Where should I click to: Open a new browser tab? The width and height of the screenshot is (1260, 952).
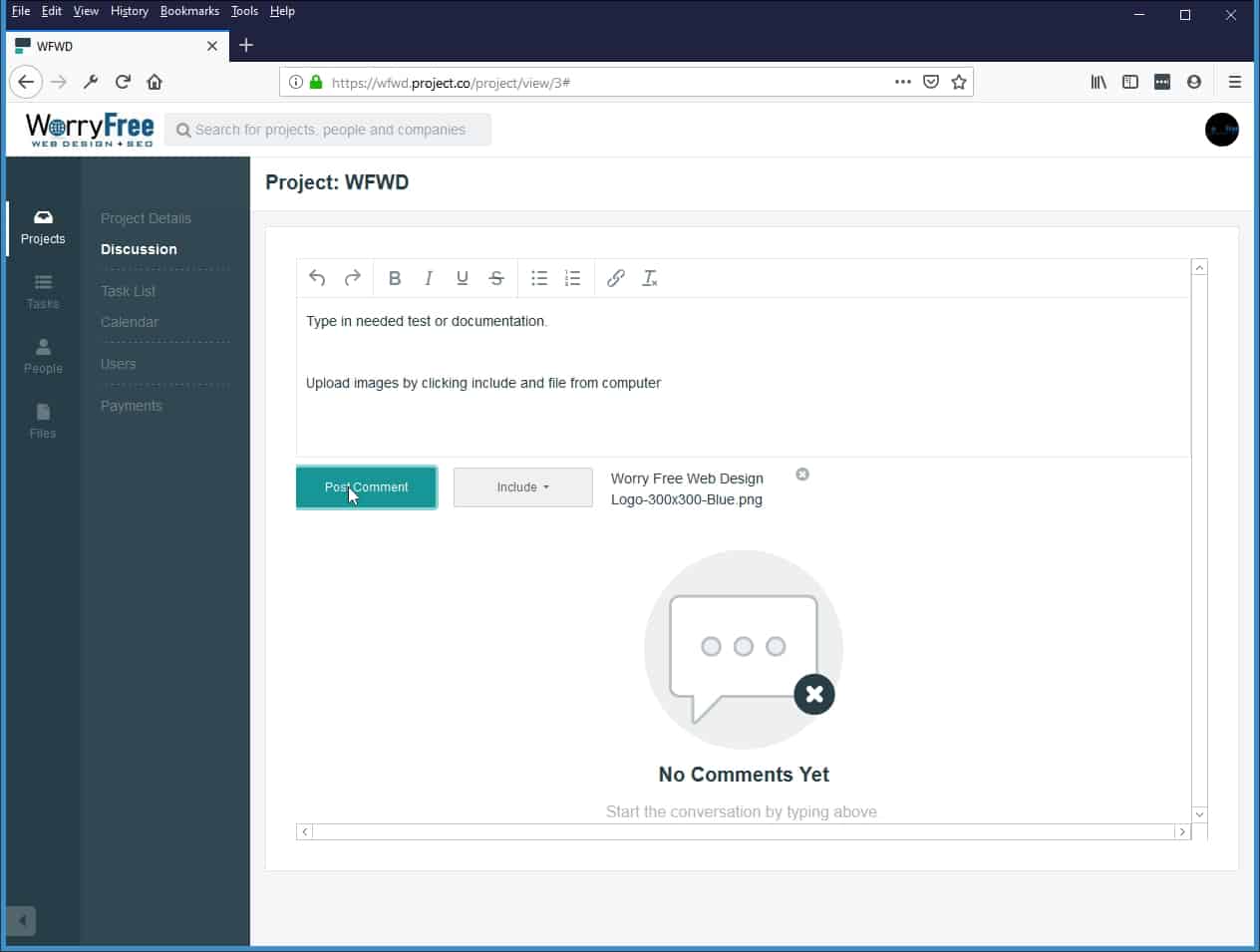[246, 45]
